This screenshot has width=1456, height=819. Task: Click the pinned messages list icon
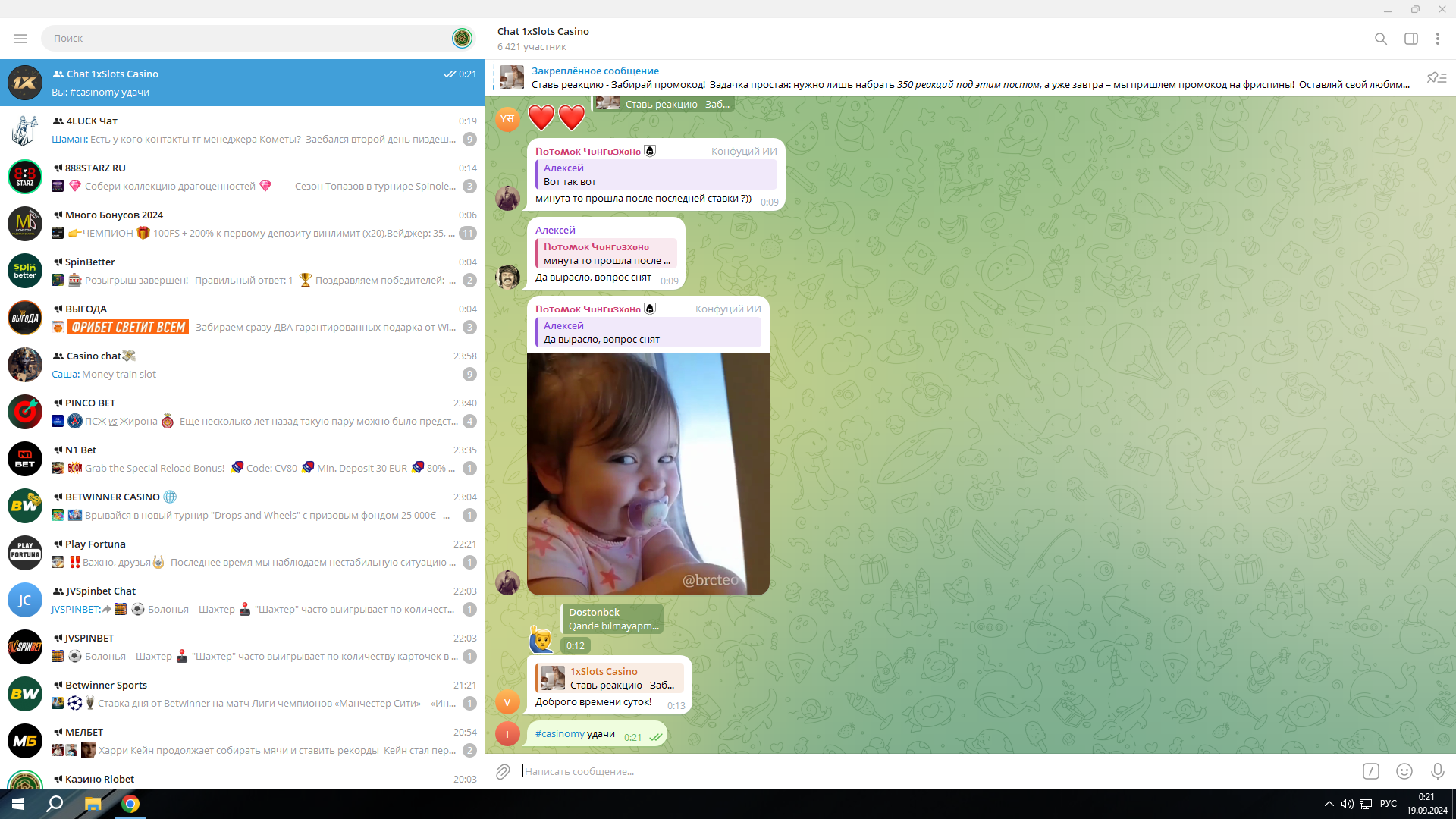click(1436, 77)
